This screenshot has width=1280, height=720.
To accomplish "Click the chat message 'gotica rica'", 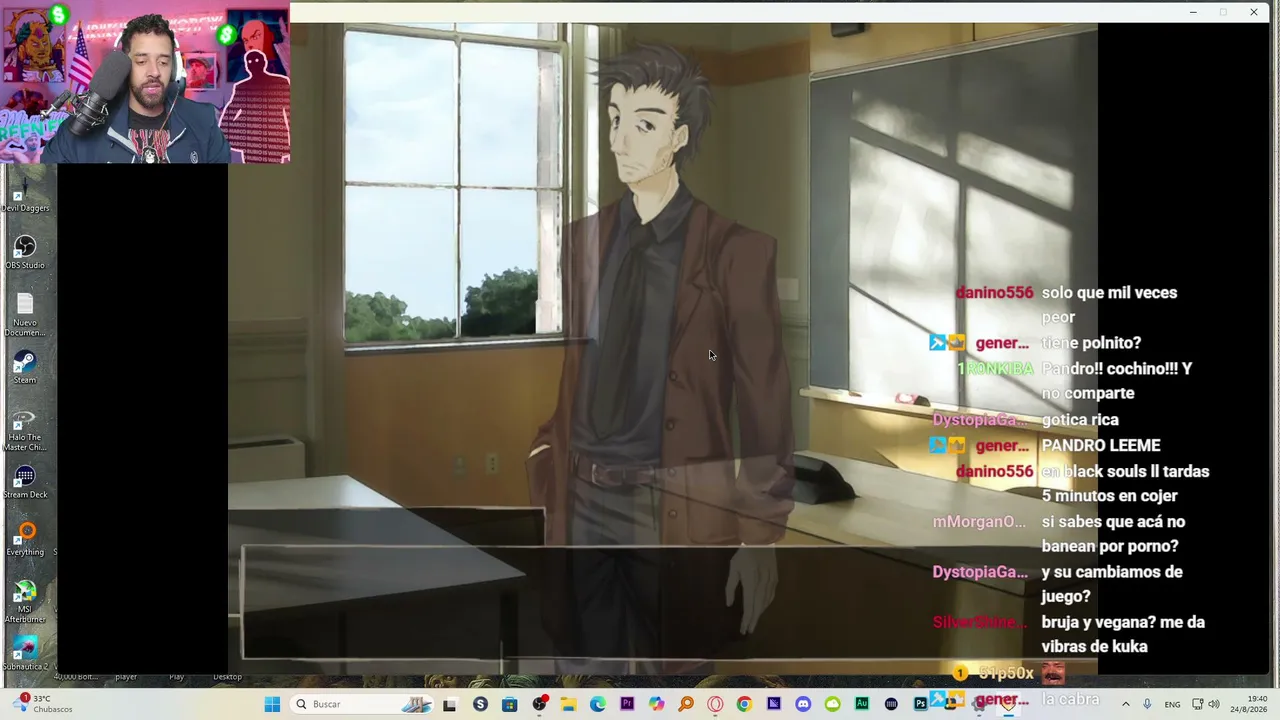I will 1080,420.
